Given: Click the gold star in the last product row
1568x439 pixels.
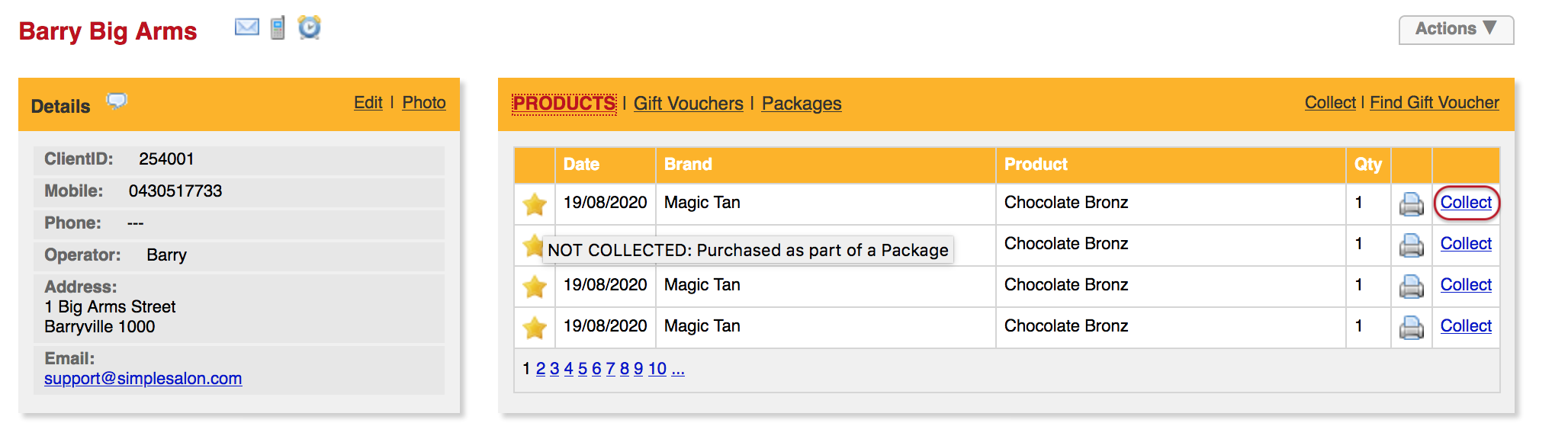Looking at the screenshot, I should (535, 327).
